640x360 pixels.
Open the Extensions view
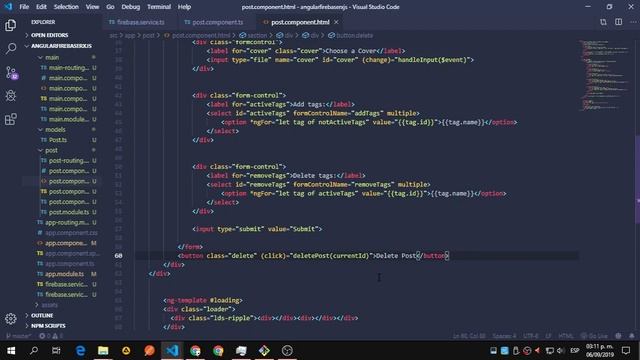[11, 119]
